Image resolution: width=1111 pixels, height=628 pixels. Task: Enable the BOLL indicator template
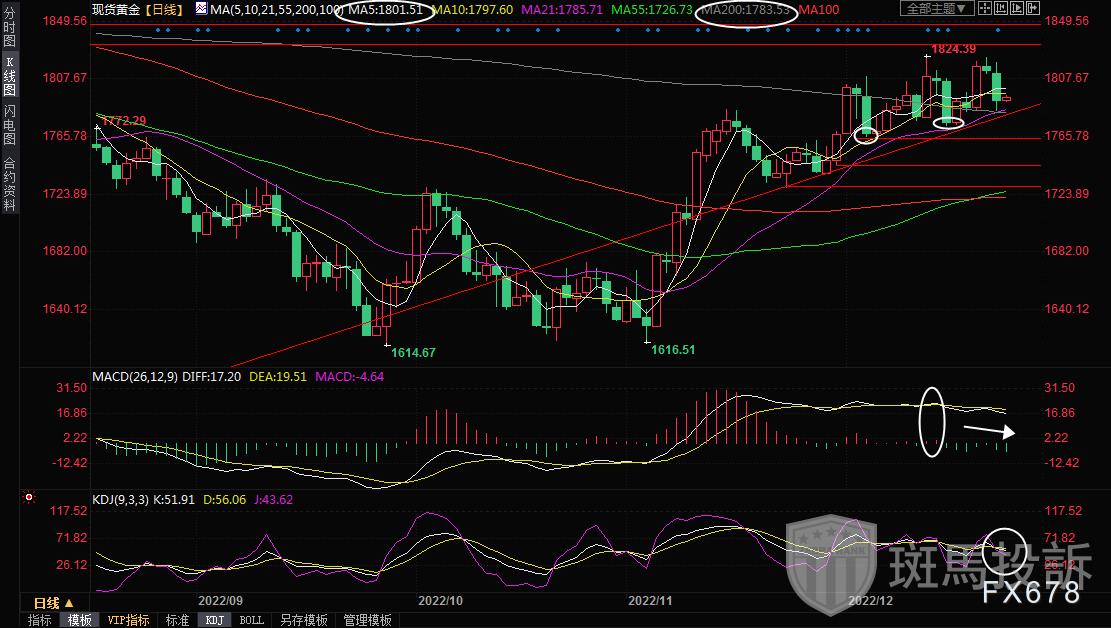pos(252,620)
